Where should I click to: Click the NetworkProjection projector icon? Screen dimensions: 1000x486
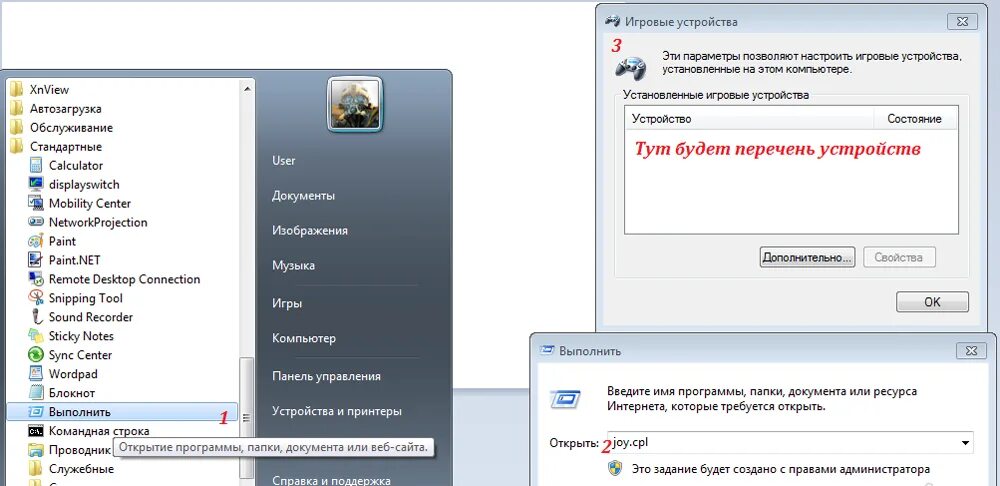coord(36,222)
